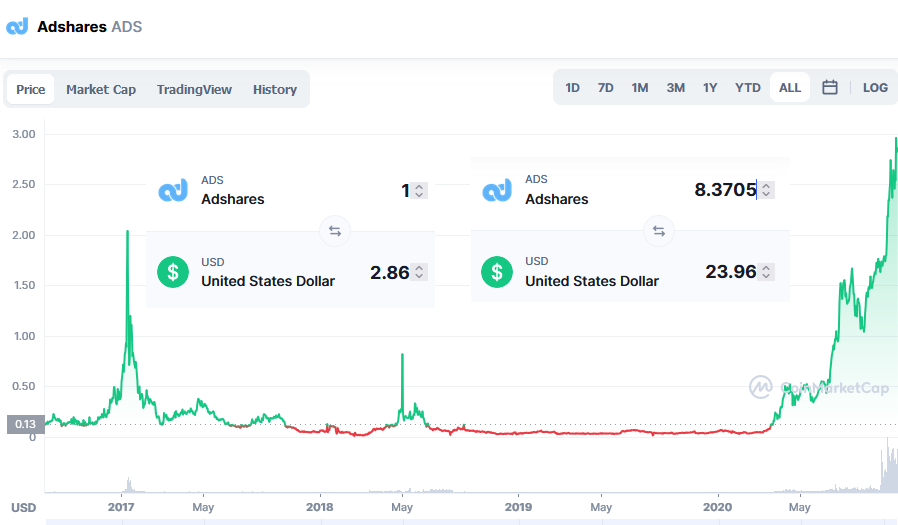Select the 1D time range

(572, 88)
